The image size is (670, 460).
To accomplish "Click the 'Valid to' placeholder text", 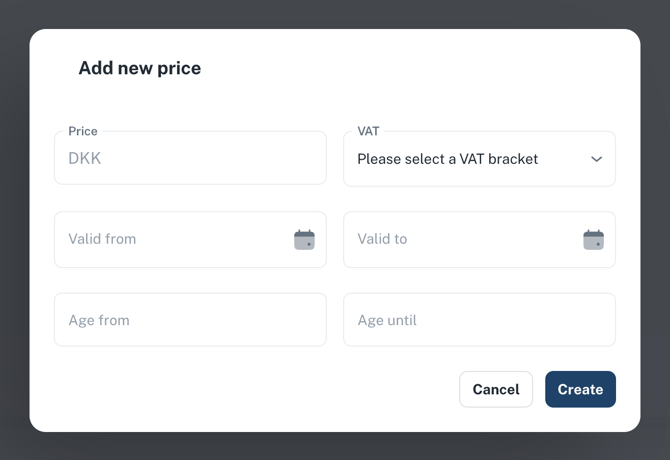I will [382, 239].
